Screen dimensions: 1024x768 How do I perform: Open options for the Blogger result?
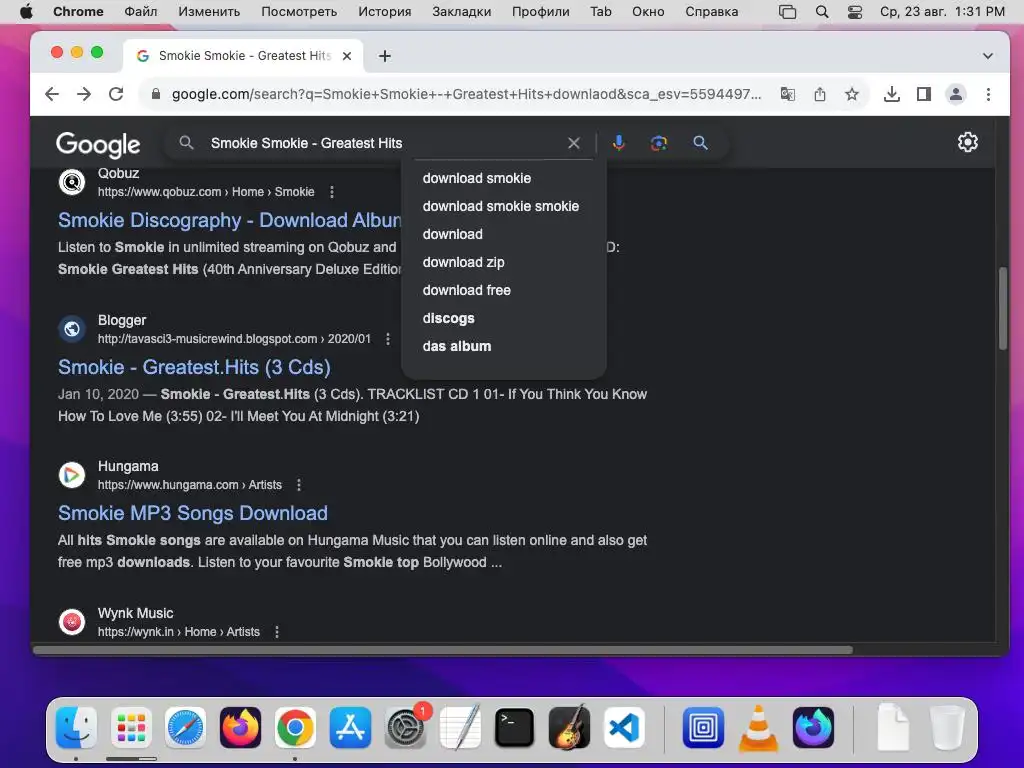[x=388, y=339]
